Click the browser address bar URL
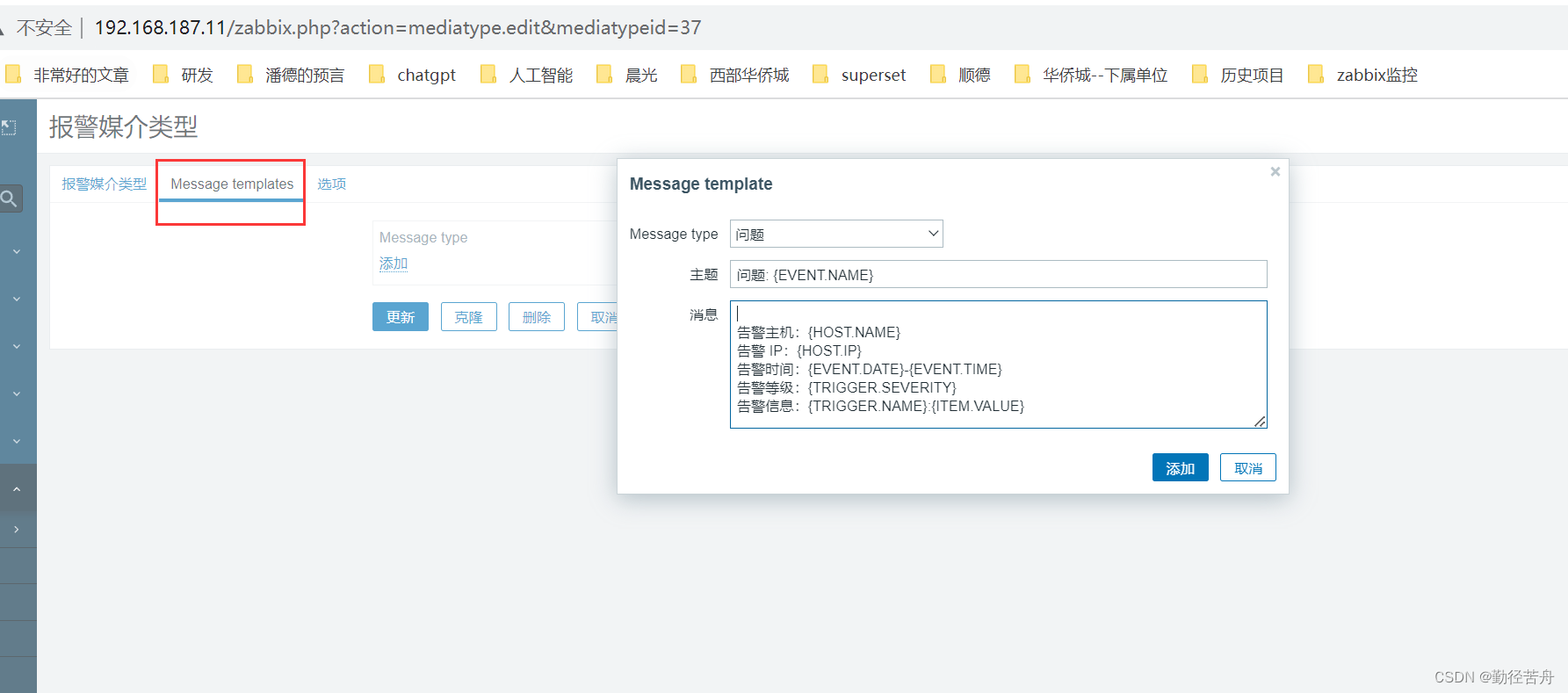Screen dimensions: 1568x693 point(398,27)
